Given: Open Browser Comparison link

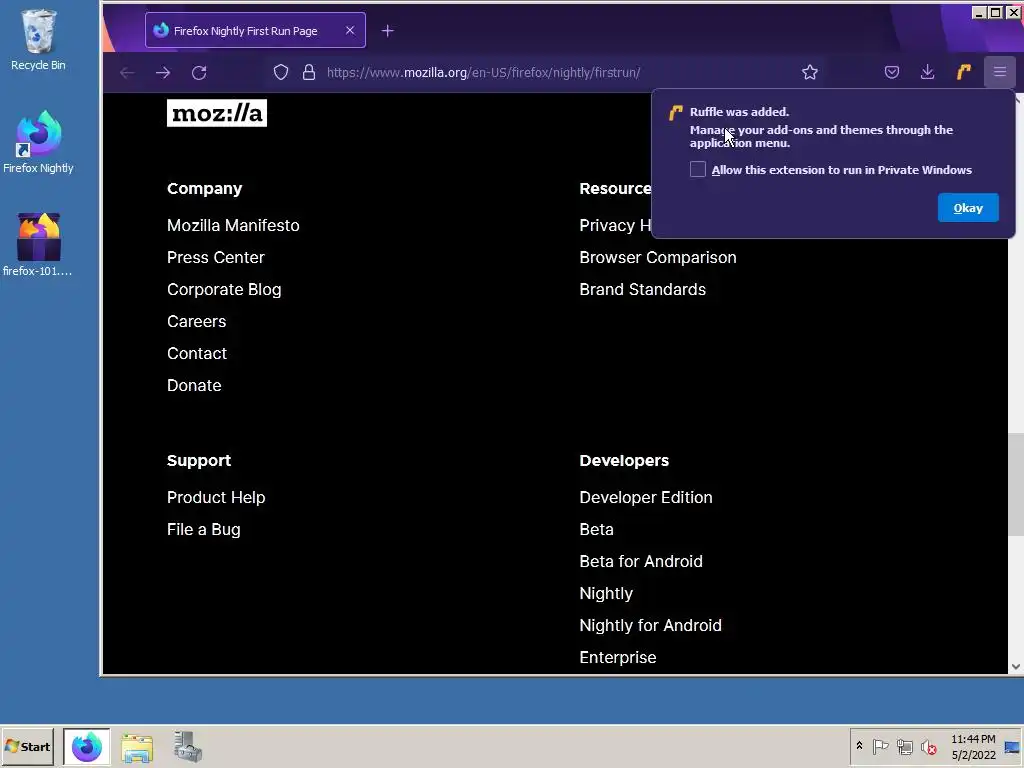Looking at the screenshot, I should coord(658,257).
